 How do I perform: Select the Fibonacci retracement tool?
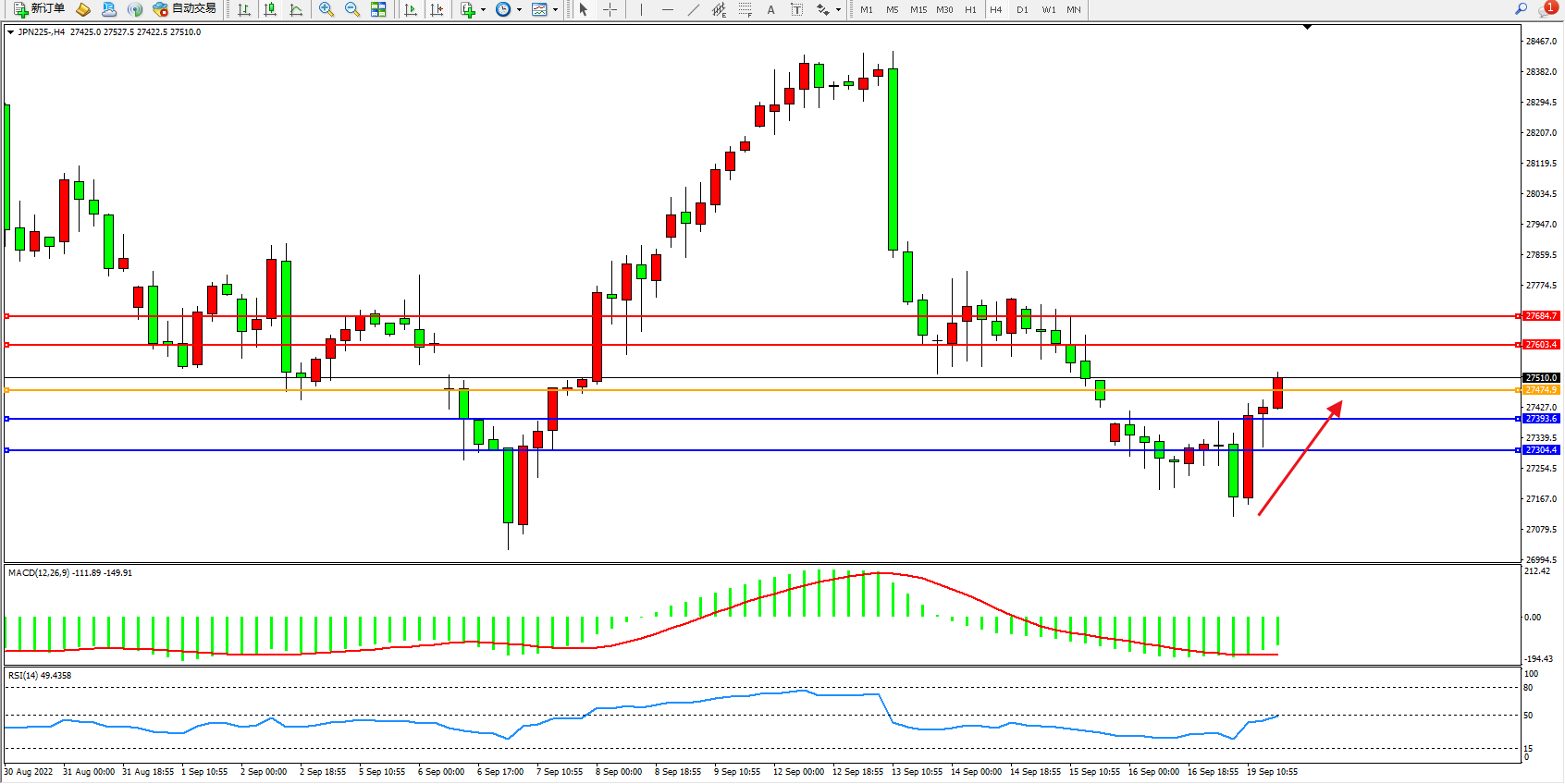746,9
